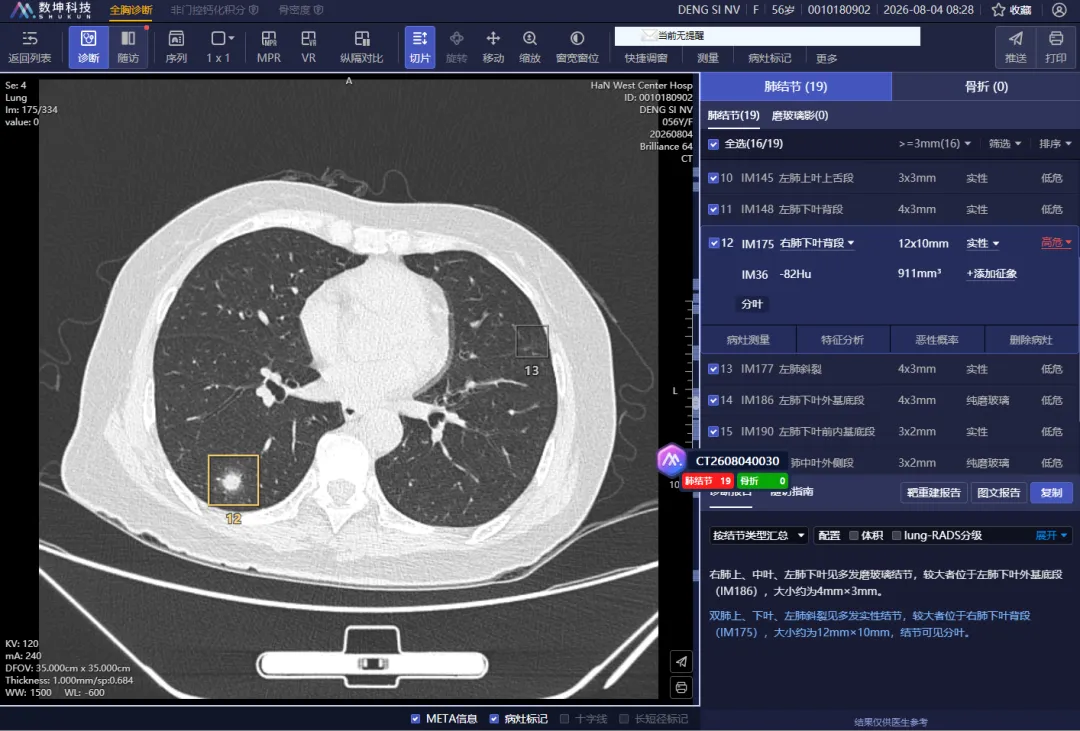Activate the MPR reconstruction tool

click(269, 47)
